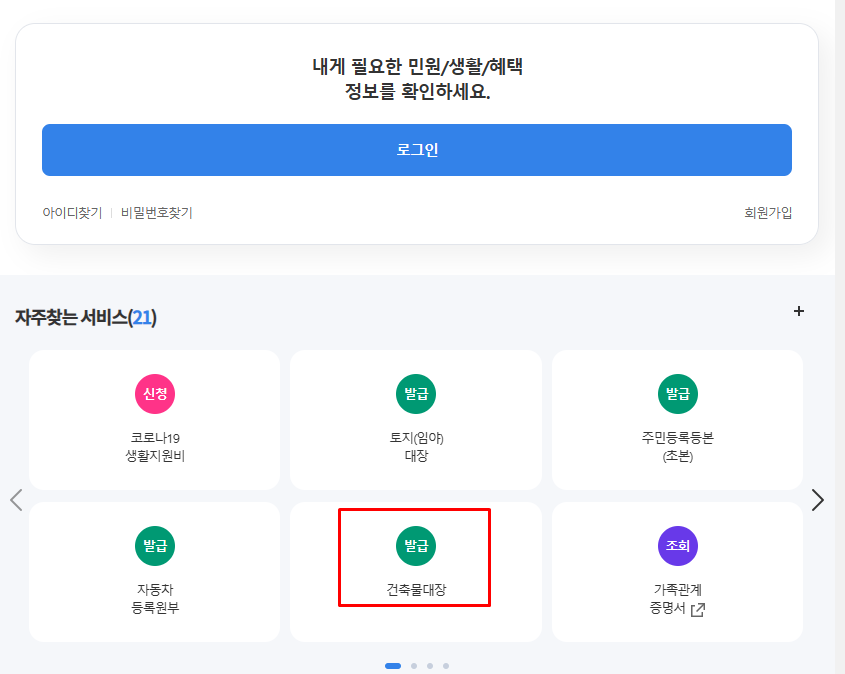This screenshot has height=674, width=845.
Task: Click the blue 로그인 button
Action: [x=417, y=150]
